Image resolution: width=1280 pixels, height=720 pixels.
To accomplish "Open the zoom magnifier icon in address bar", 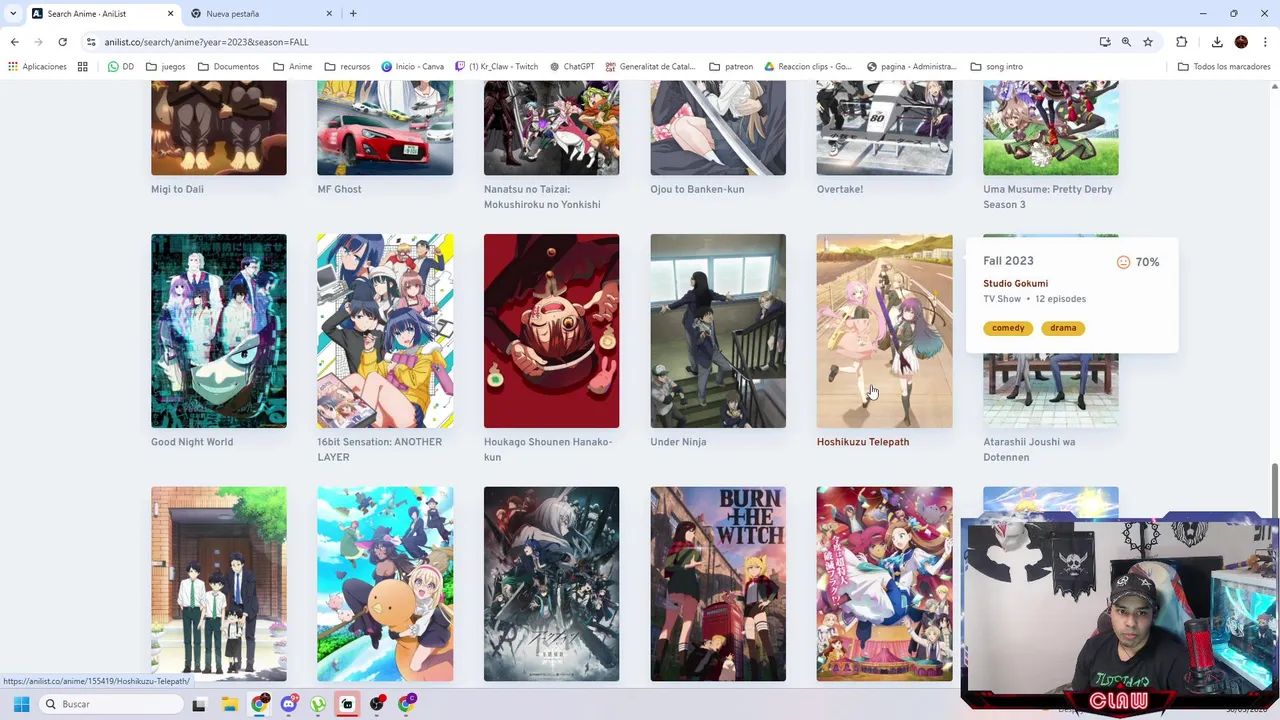I will tap(1126, 42).
